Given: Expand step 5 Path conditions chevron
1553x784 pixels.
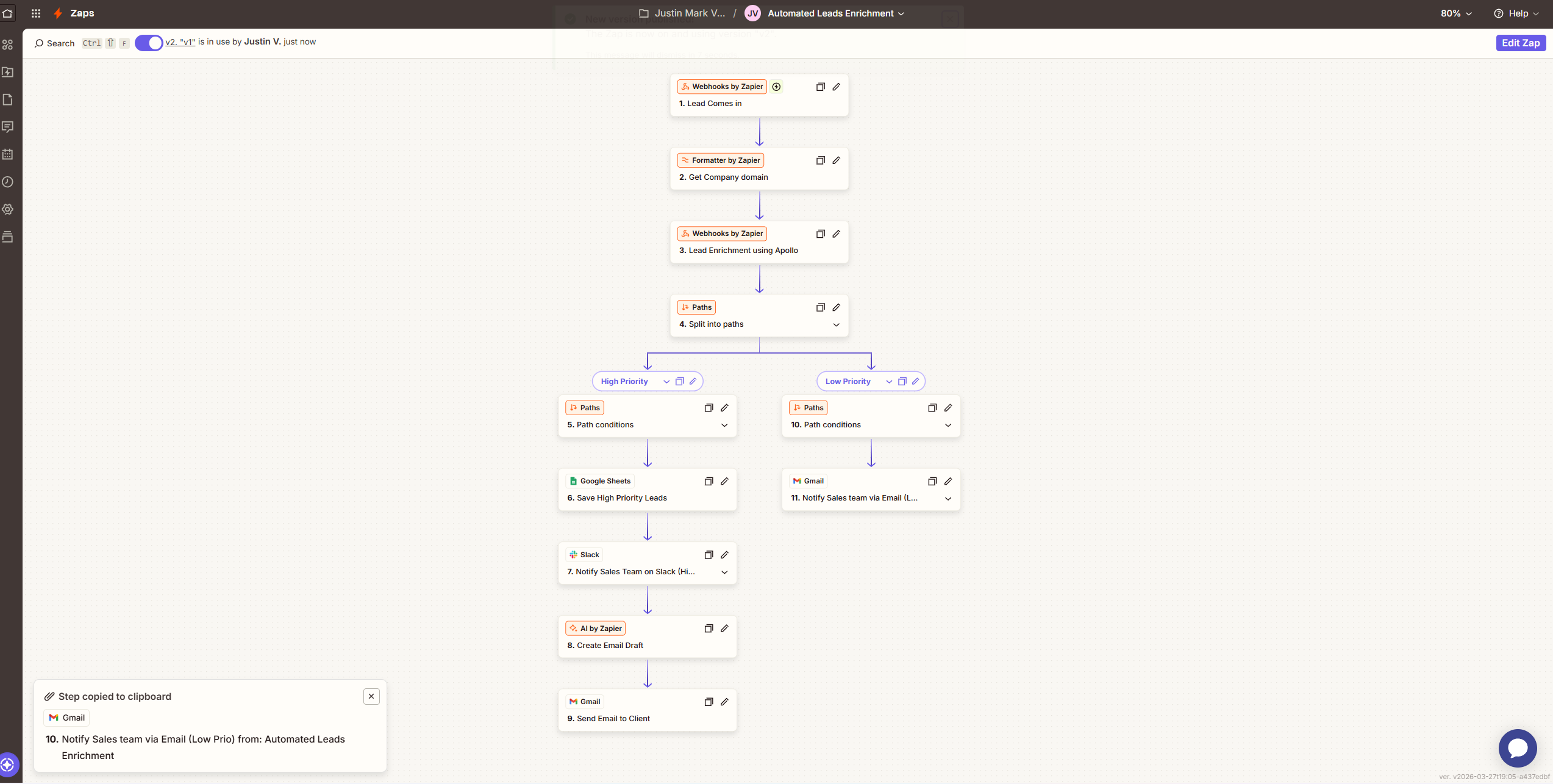Looking at the screenshot, I should pyautogui.click(x=724, y=425).
